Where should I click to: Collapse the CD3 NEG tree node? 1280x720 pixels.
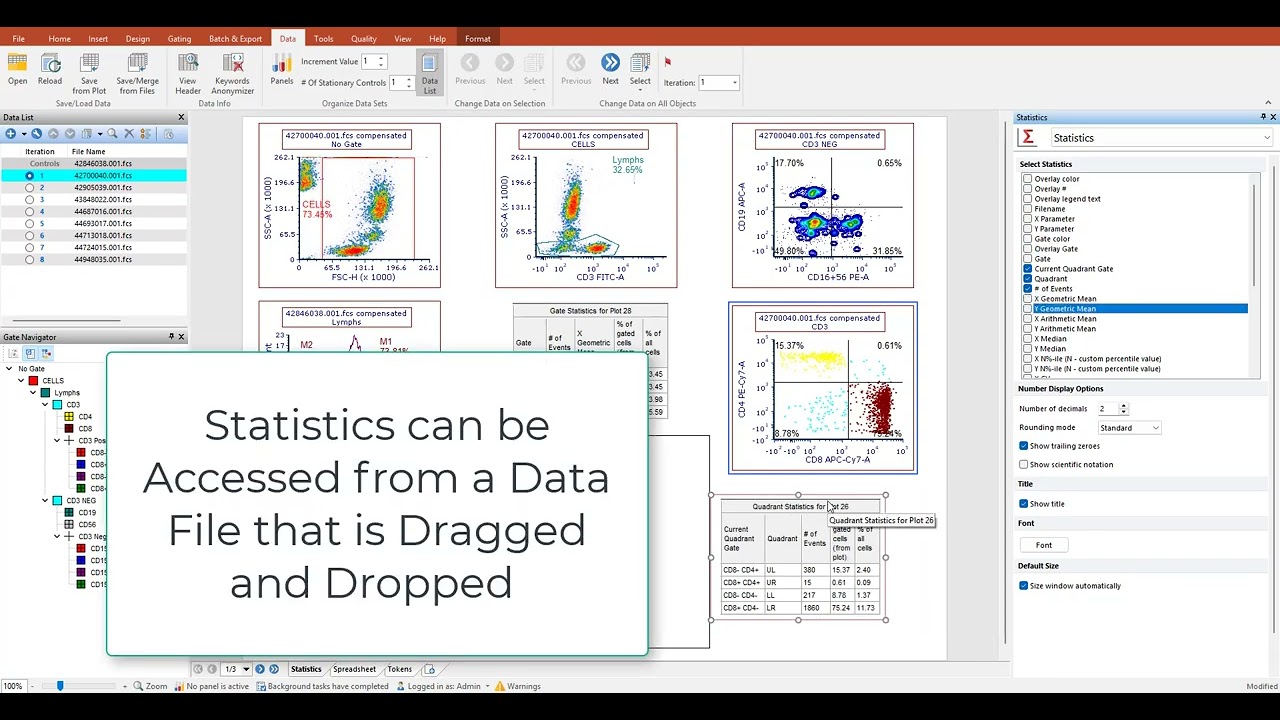[x=45, y=501]
